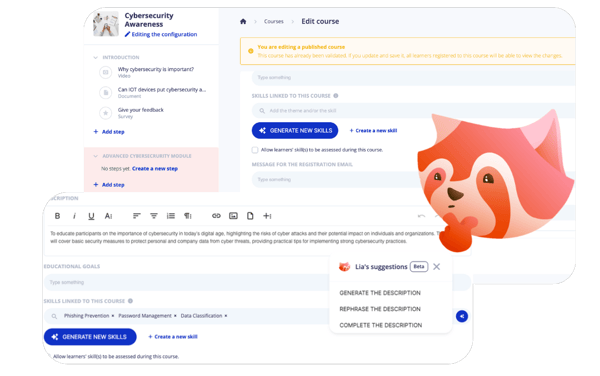
Task: Click the Beta badge in Lia's suggestions
Action: [419, 267]
